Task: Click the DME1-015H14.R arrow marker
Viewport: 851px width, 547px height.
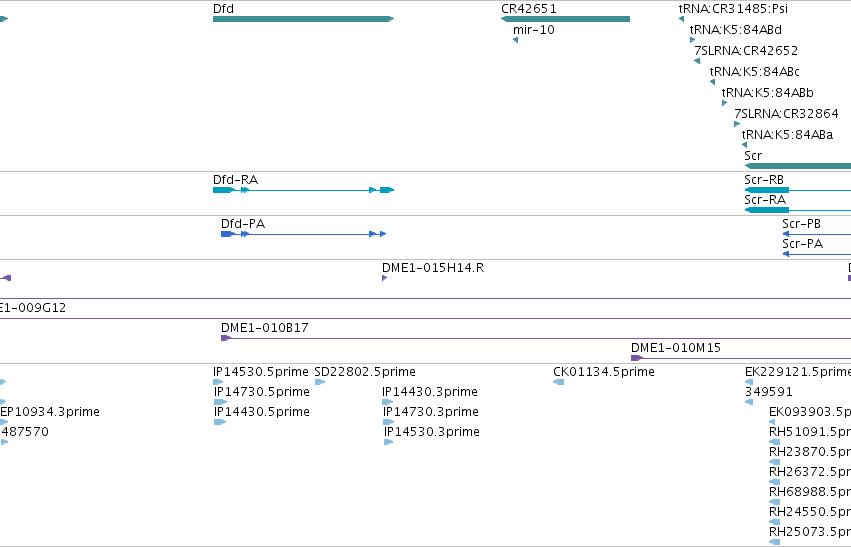Action: click(385, 278)
